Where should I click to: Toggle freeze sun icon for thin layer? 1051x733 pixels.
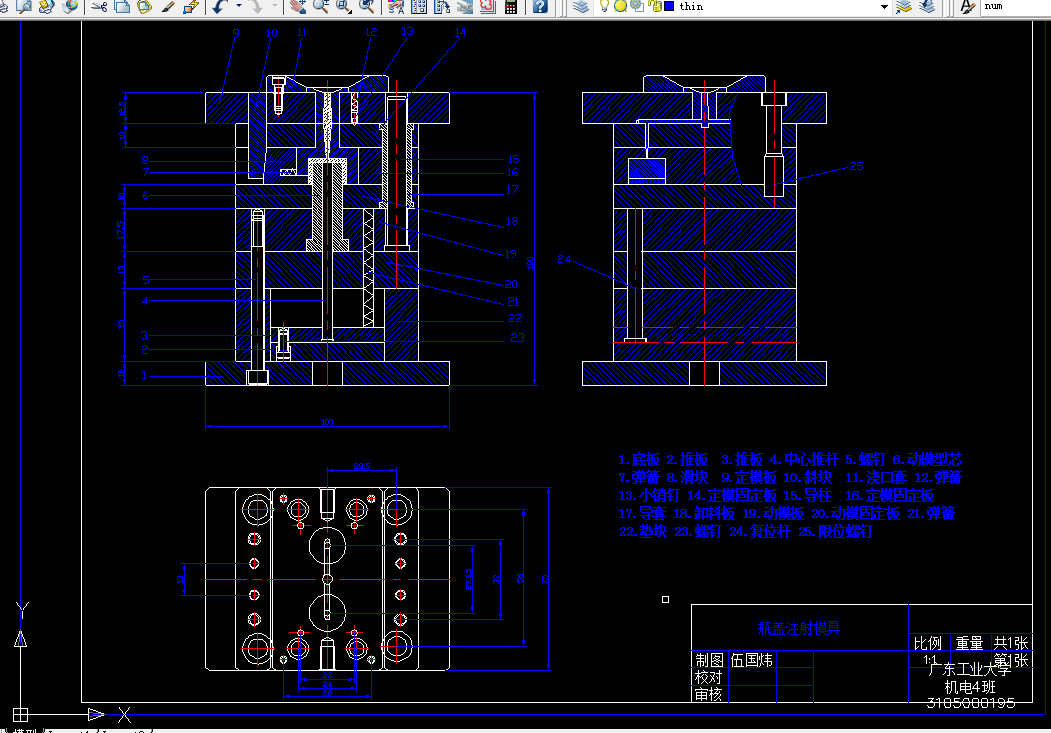(x=621, y=6)
